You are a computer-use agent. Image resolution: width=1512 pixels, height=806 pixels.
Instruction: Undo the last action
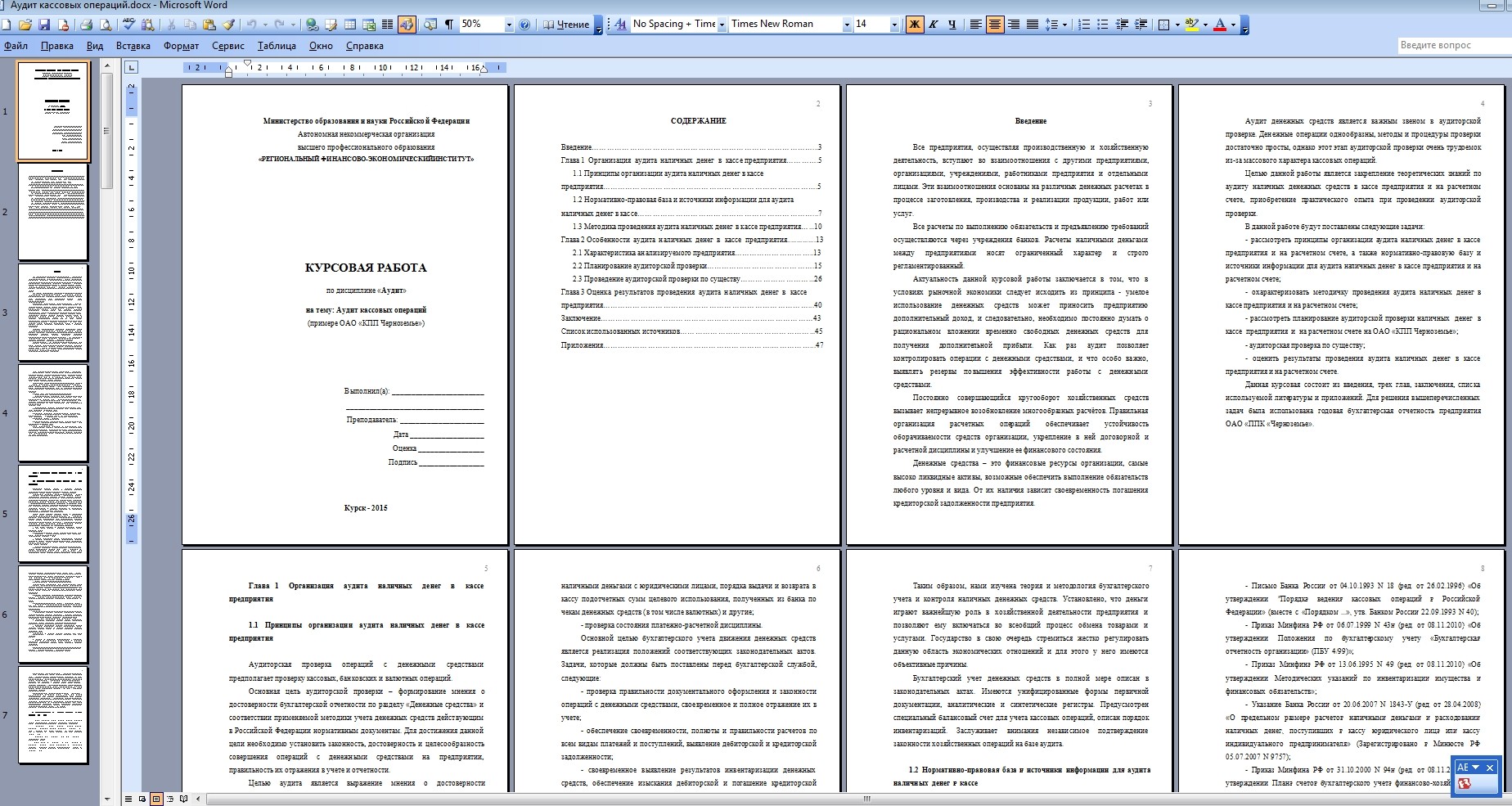pos(251,25)
